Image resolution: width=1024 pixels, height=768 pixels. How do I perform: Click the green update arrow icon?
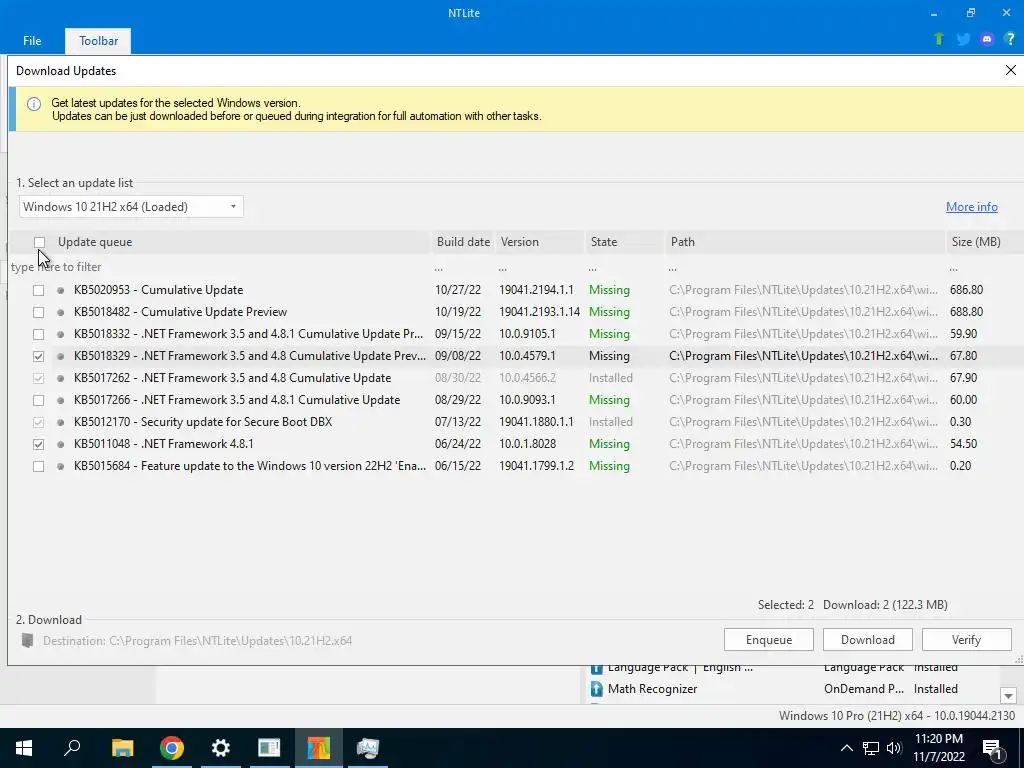coord(939,39)
